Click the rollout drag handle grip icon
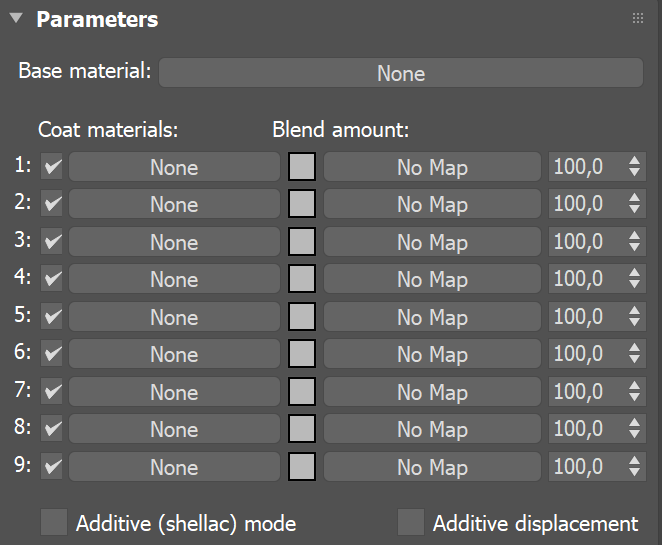 click(637, 19)
